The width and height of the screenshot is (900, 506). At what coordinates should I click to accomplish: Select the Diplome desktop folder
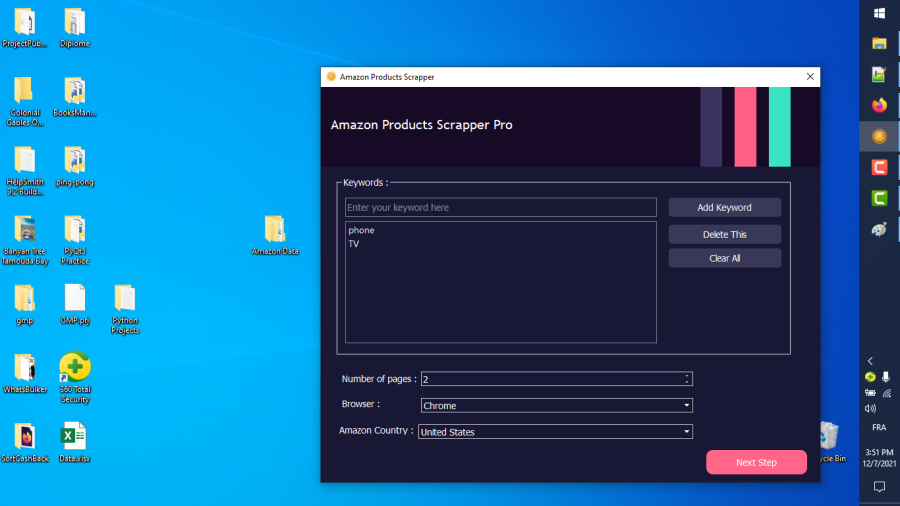pyautogui.click(x=75, y=28)
